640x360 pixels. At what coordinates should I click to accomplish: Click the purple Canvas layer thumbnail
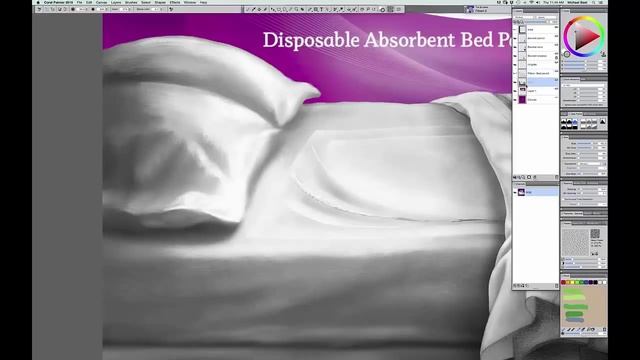[x=522, y=100]
